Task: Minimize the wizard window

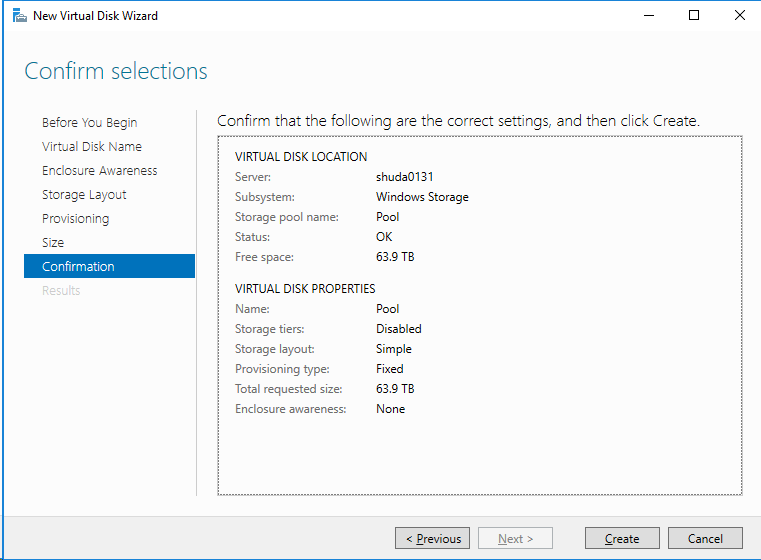Action: click(x=649, y=16)
